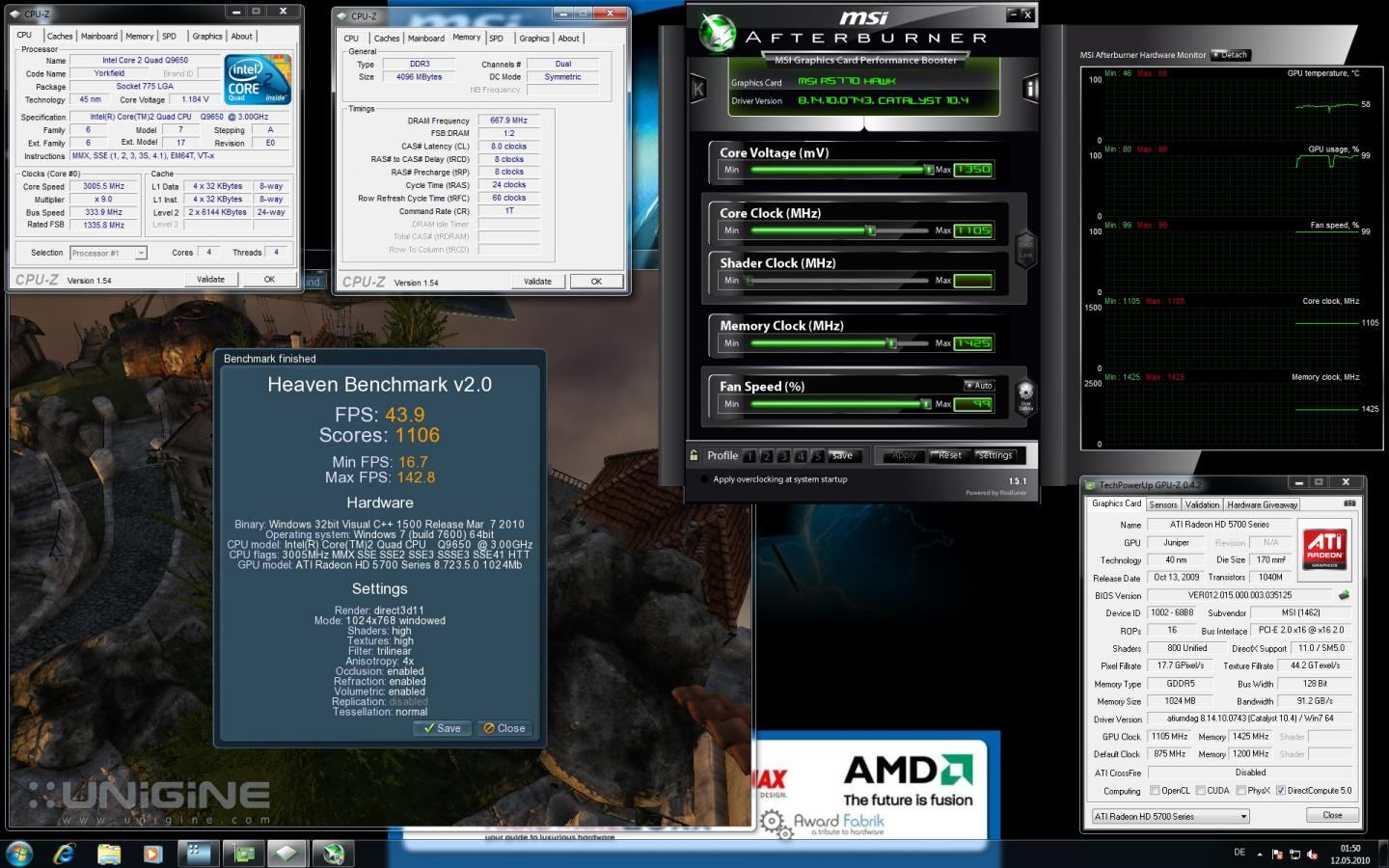Click Save in the Heaven Benchmark dialog
This screenshot has width=1389, height=868.
[x=443, y=728]
